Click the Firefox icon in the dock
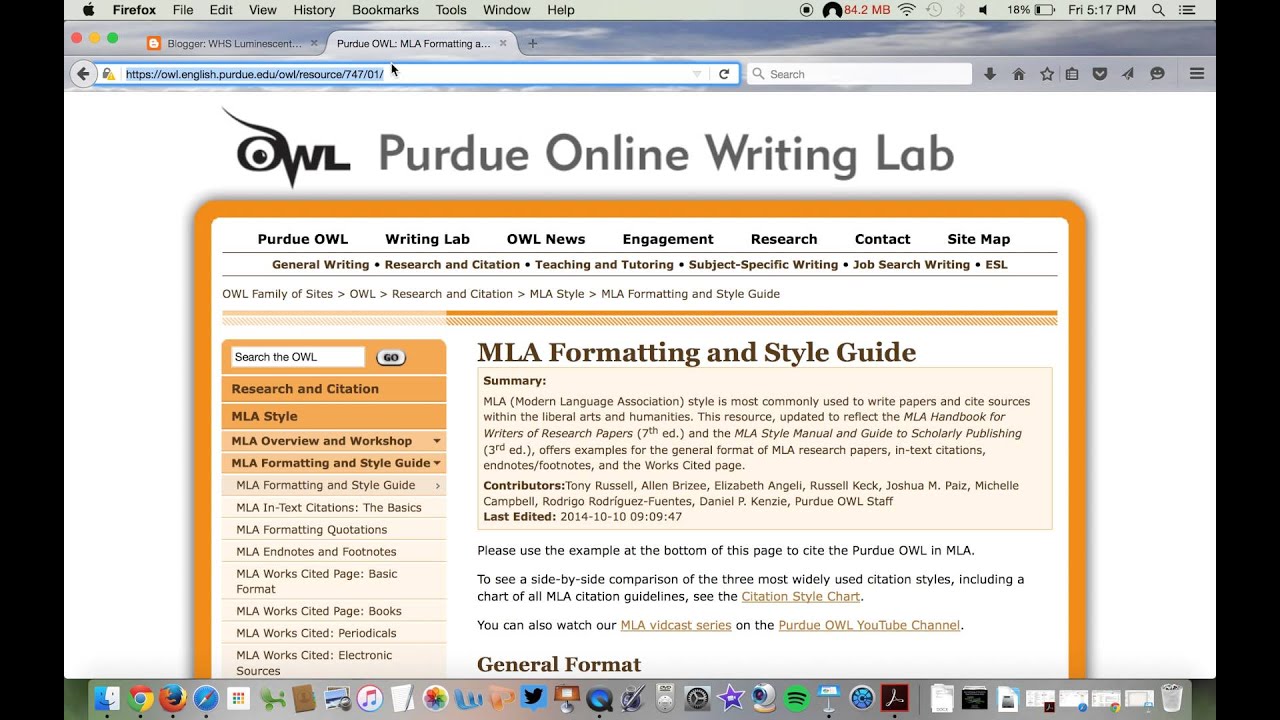Screen dimensions: 1280x720 point(173,697)
